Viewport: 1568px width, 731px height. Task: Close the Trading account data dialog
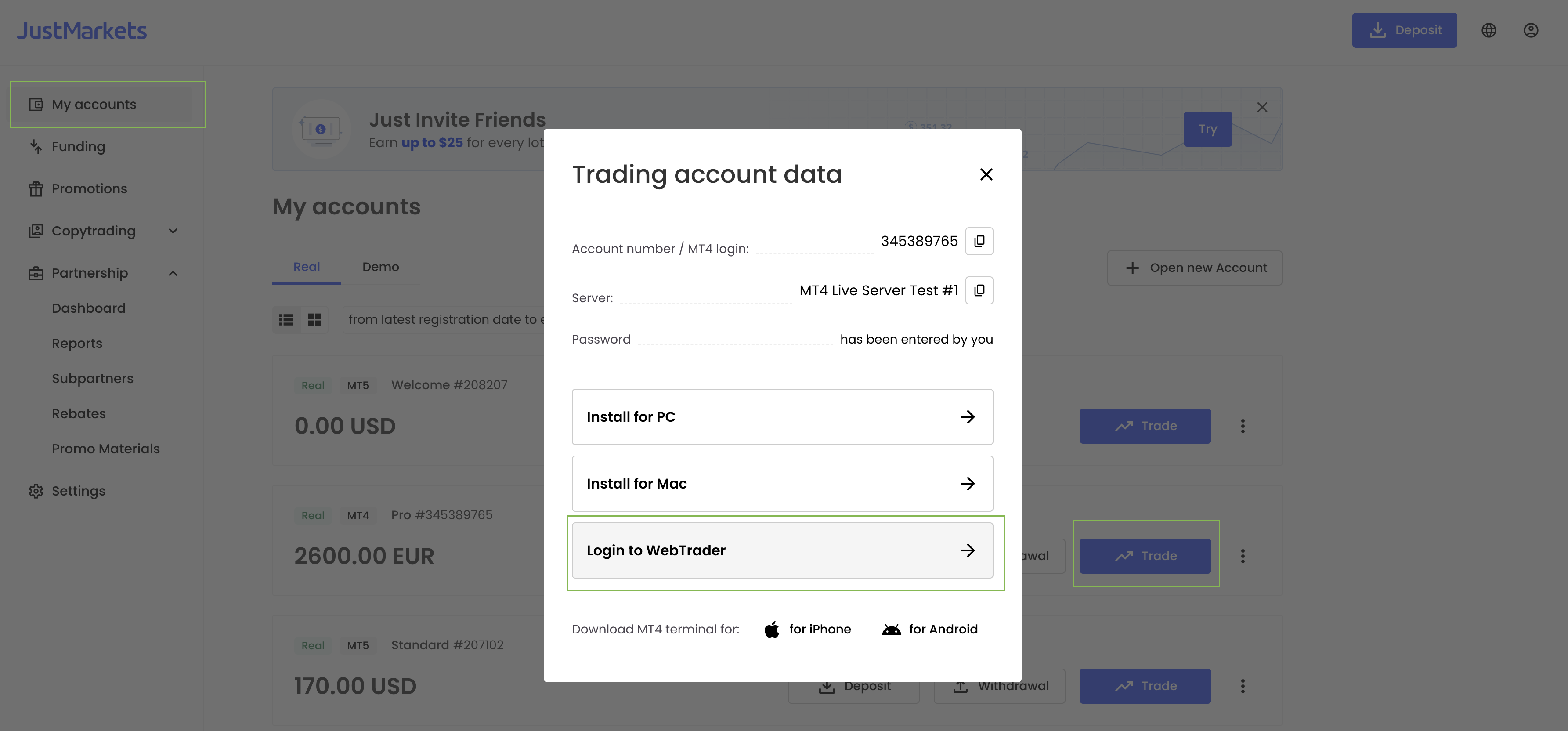[986, 175]
